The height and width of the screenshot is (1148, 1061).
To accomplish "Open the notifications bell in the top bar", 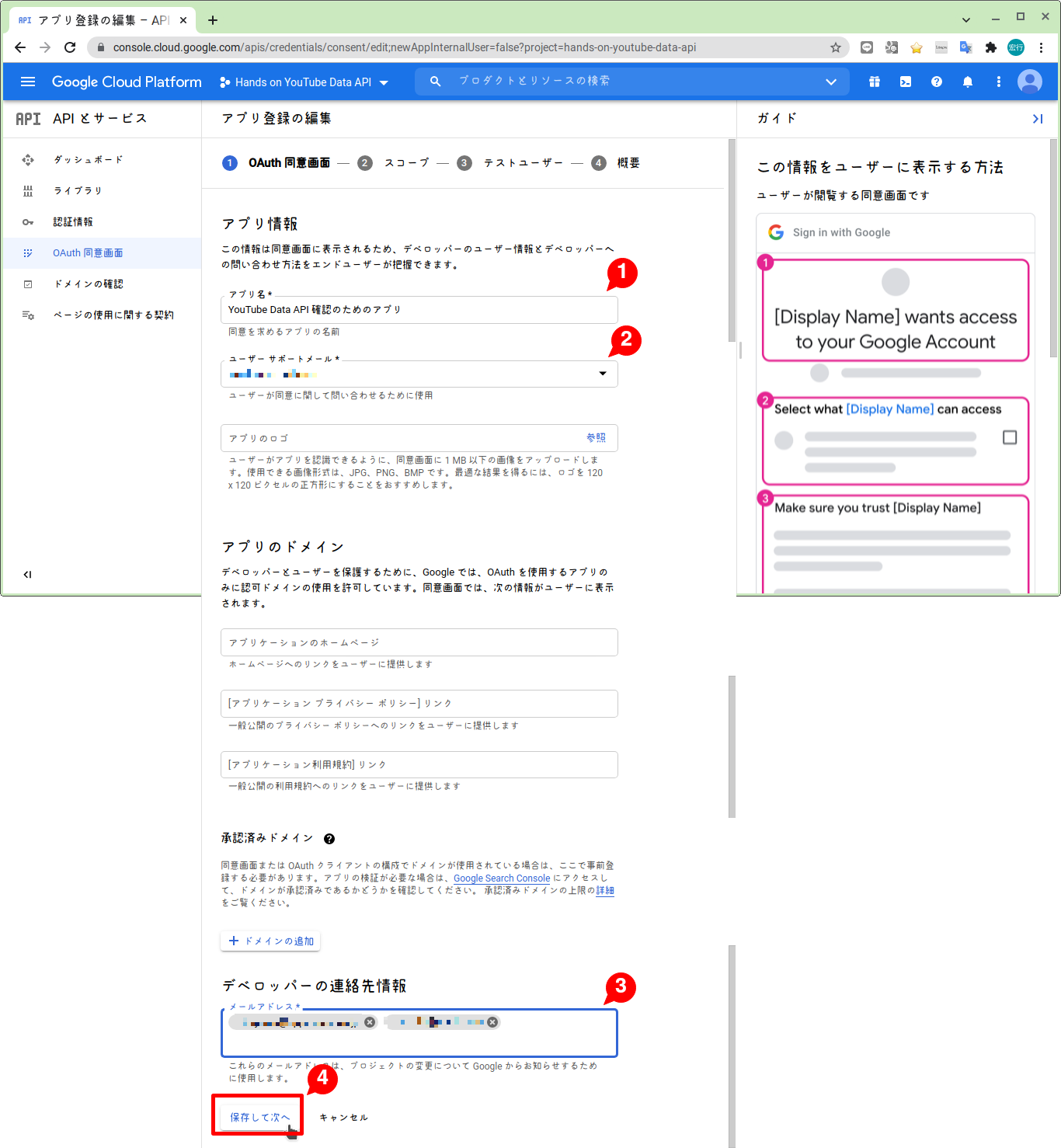I will pos(968,81).
